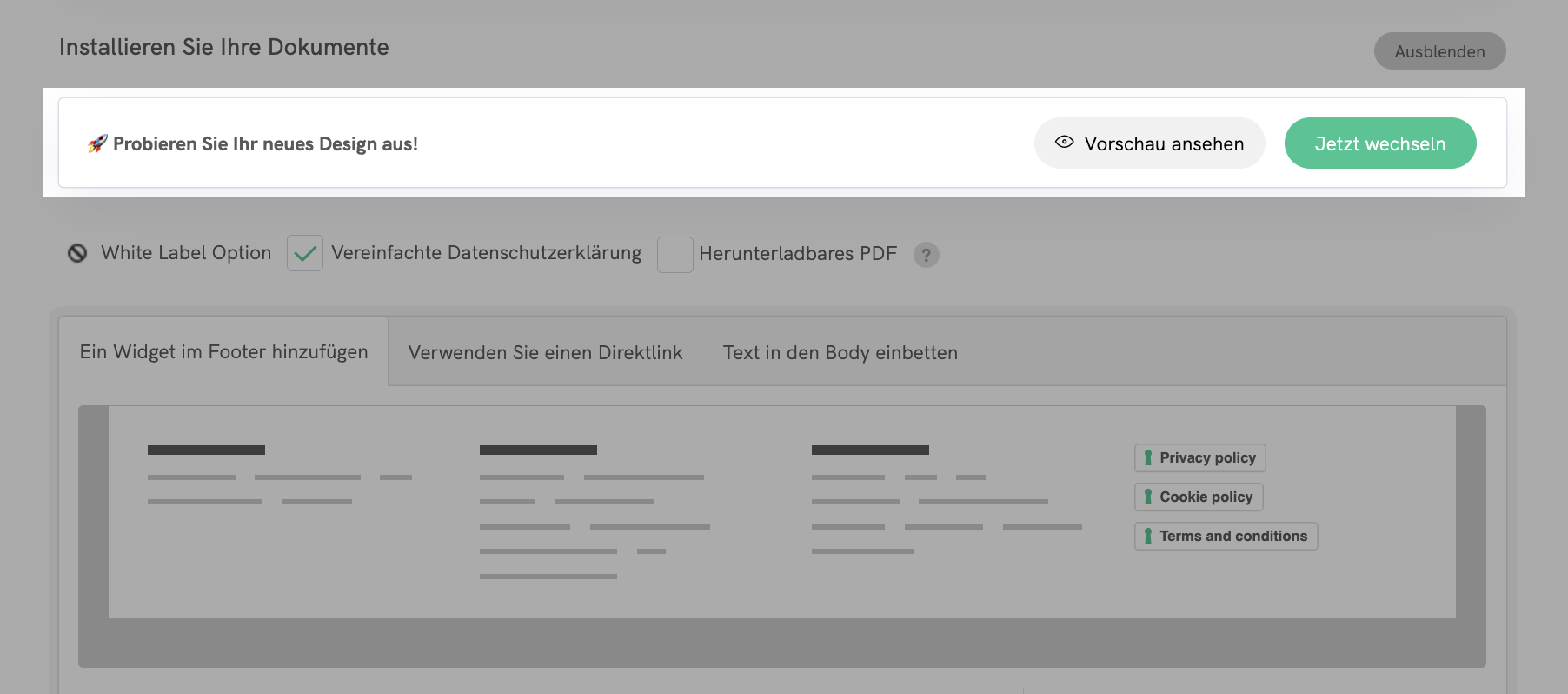Select the Ein Widget im Footer hinzufügen tab

pos(223,352)
